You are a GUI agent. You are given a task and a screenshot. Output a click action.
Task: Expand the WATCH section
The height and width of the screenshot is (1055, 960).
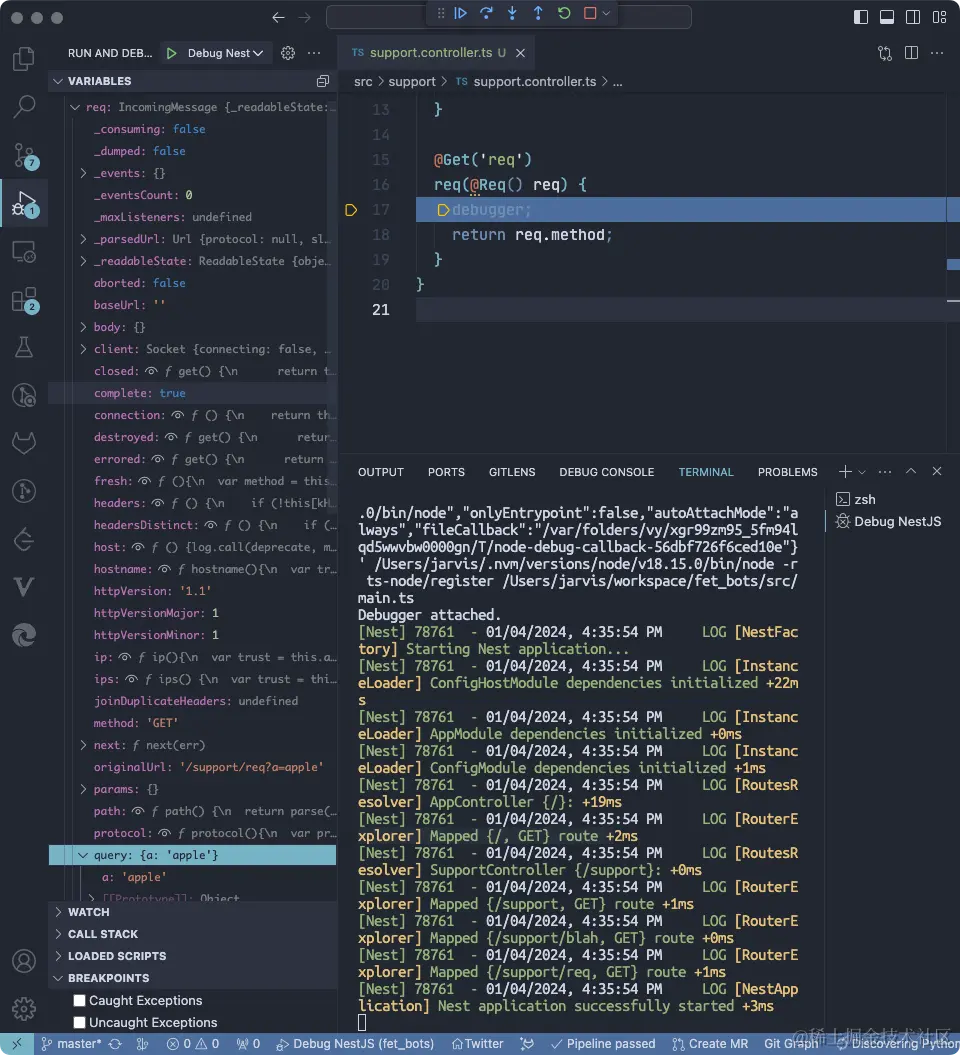(193, 912)
